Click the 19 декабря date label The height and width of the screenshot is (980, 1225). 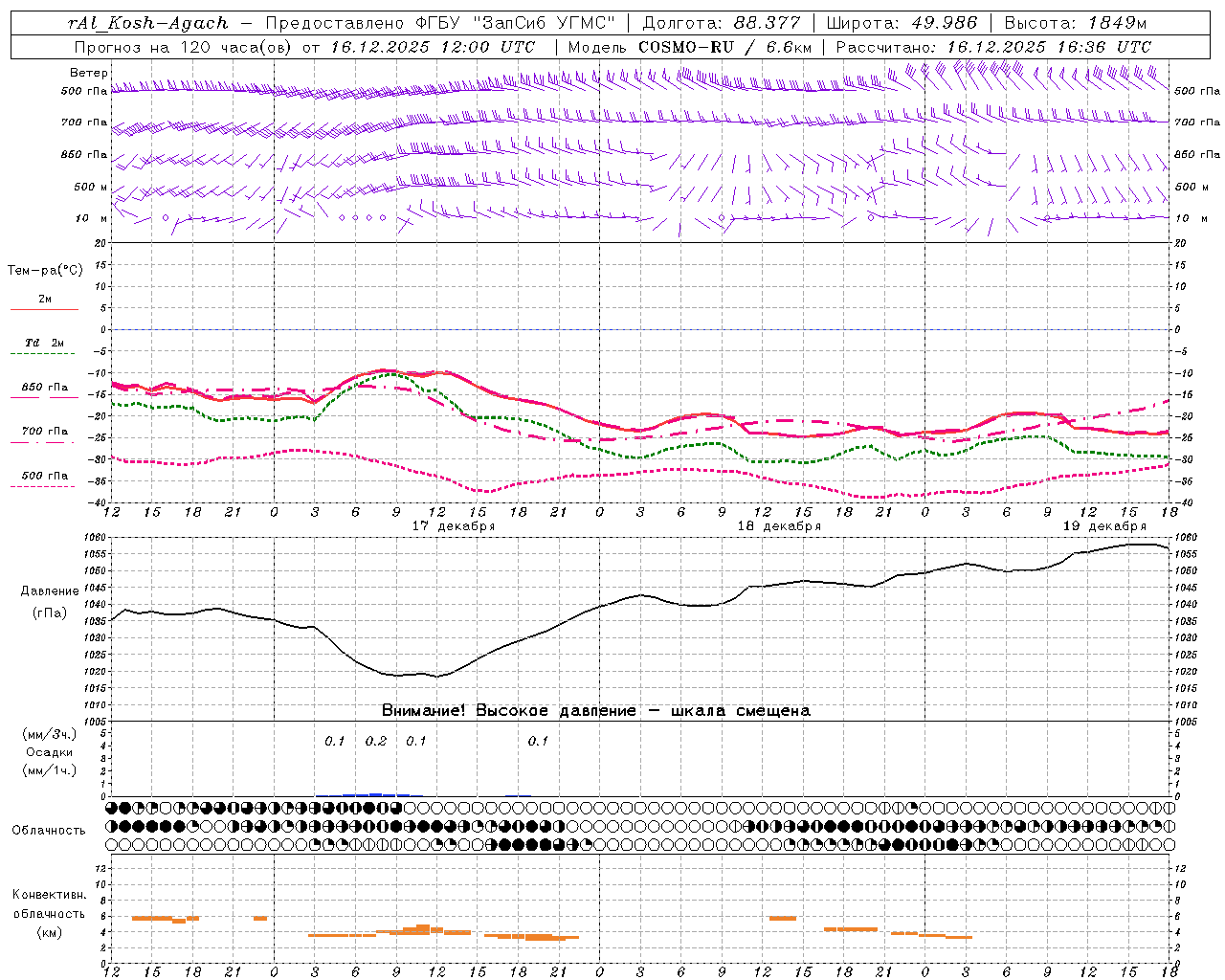[x=1104, y=526]
